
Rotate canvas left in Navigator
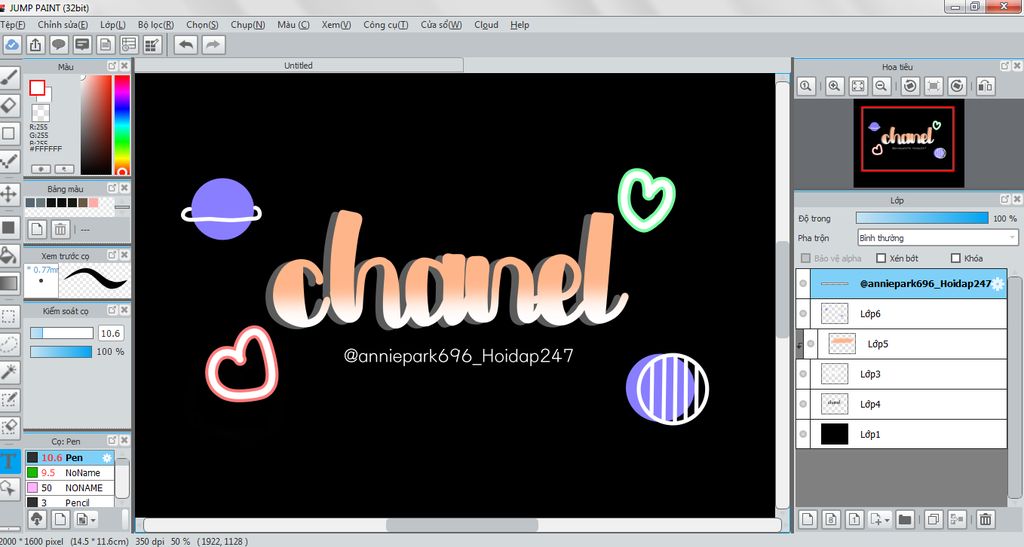pyautogui.click(x=910, y=86)
